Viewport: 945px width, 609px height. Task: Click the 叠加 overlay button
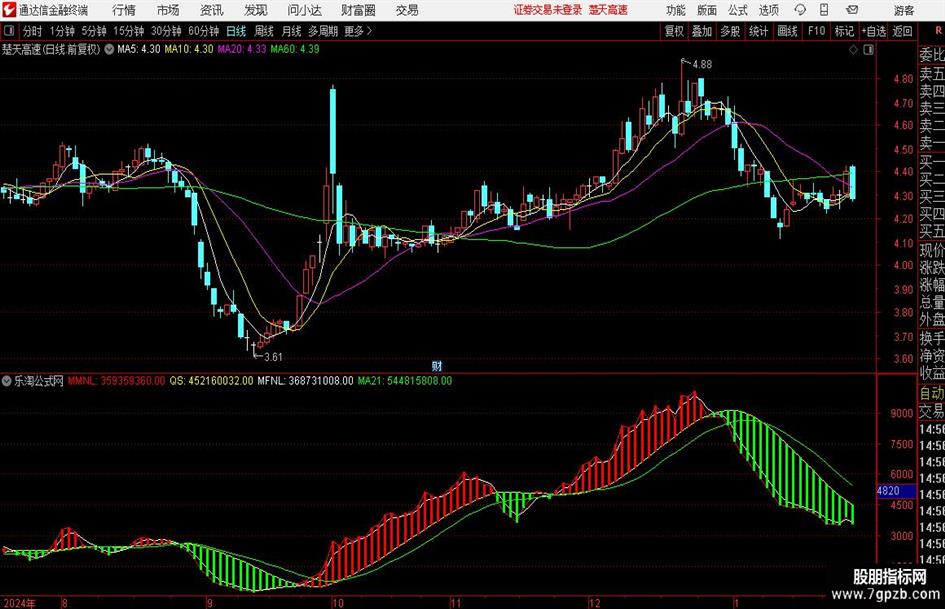point(702,31)
